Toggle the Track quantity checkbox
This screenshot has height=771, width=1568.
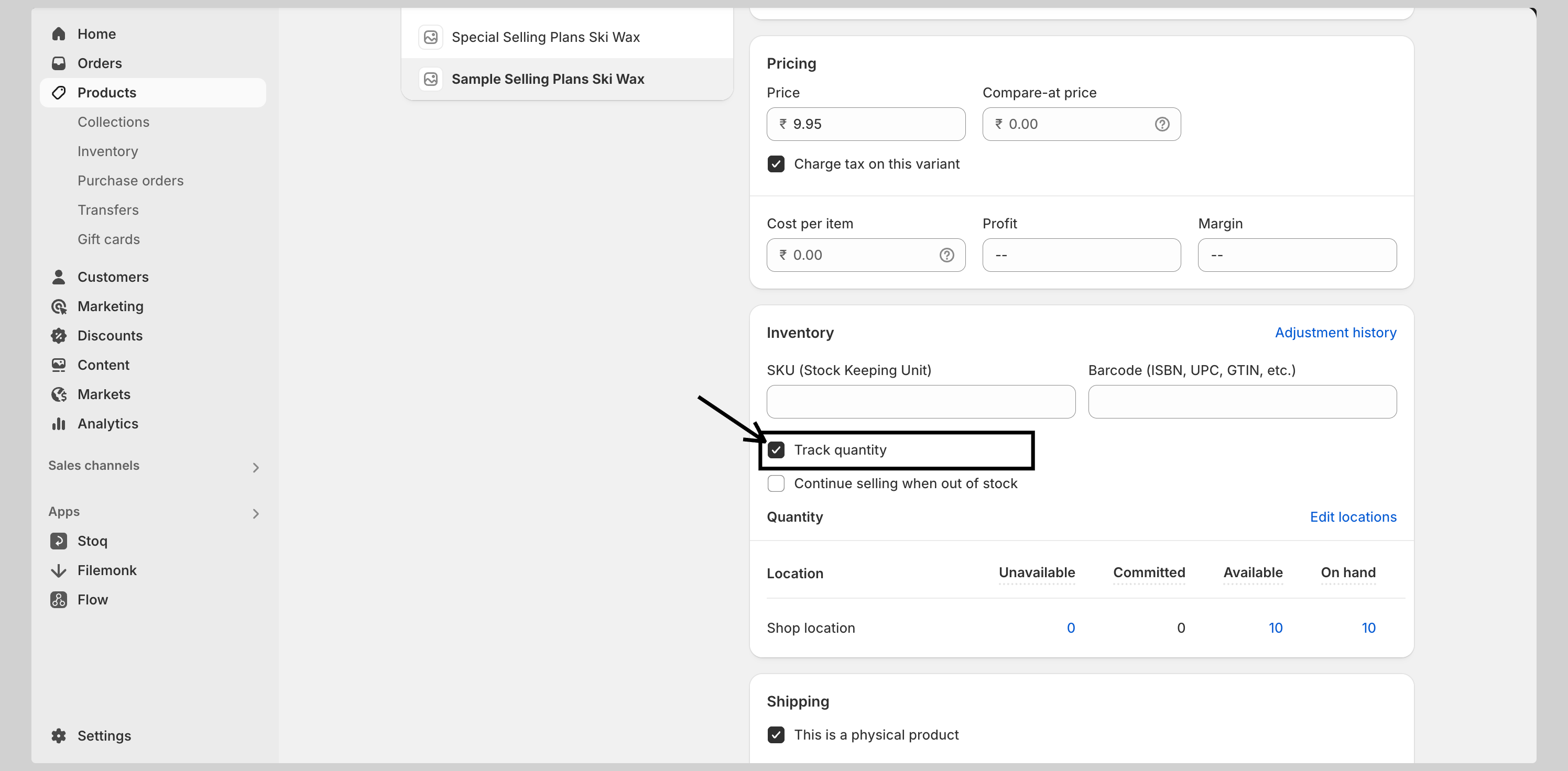(x=776, y=450)
